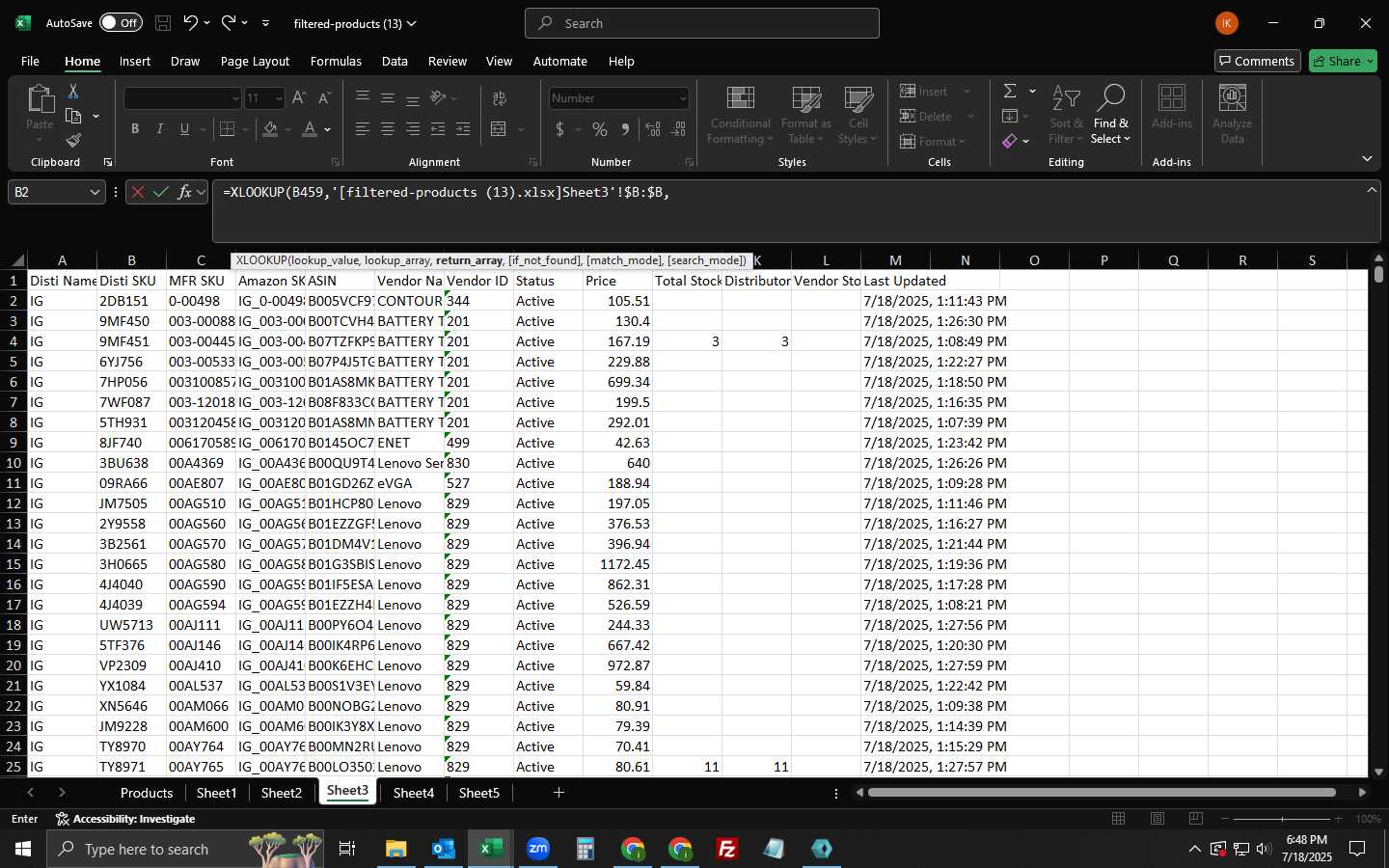
Task: Toggle Underline formatting
Action: pyautogui.click(x=184, y=129)
